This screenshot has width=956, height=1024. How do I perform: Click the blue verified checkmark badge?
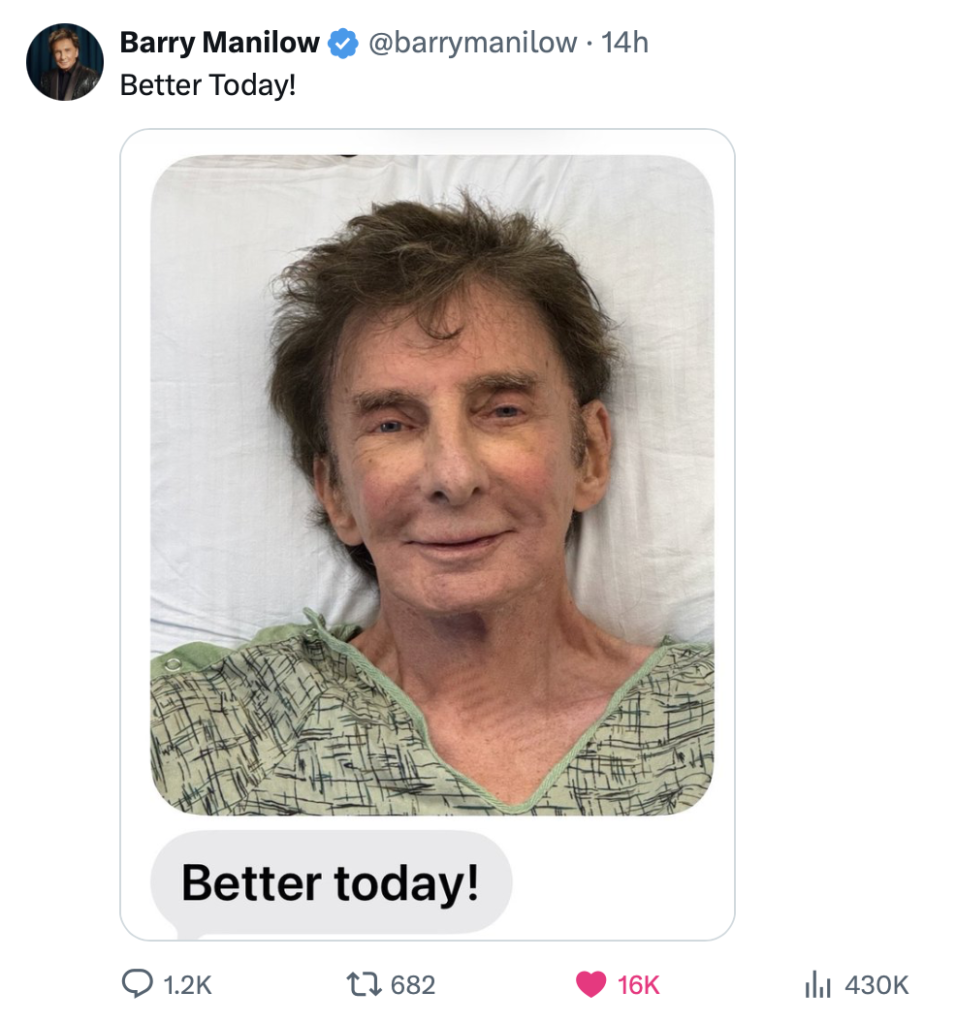pos(344,43)
